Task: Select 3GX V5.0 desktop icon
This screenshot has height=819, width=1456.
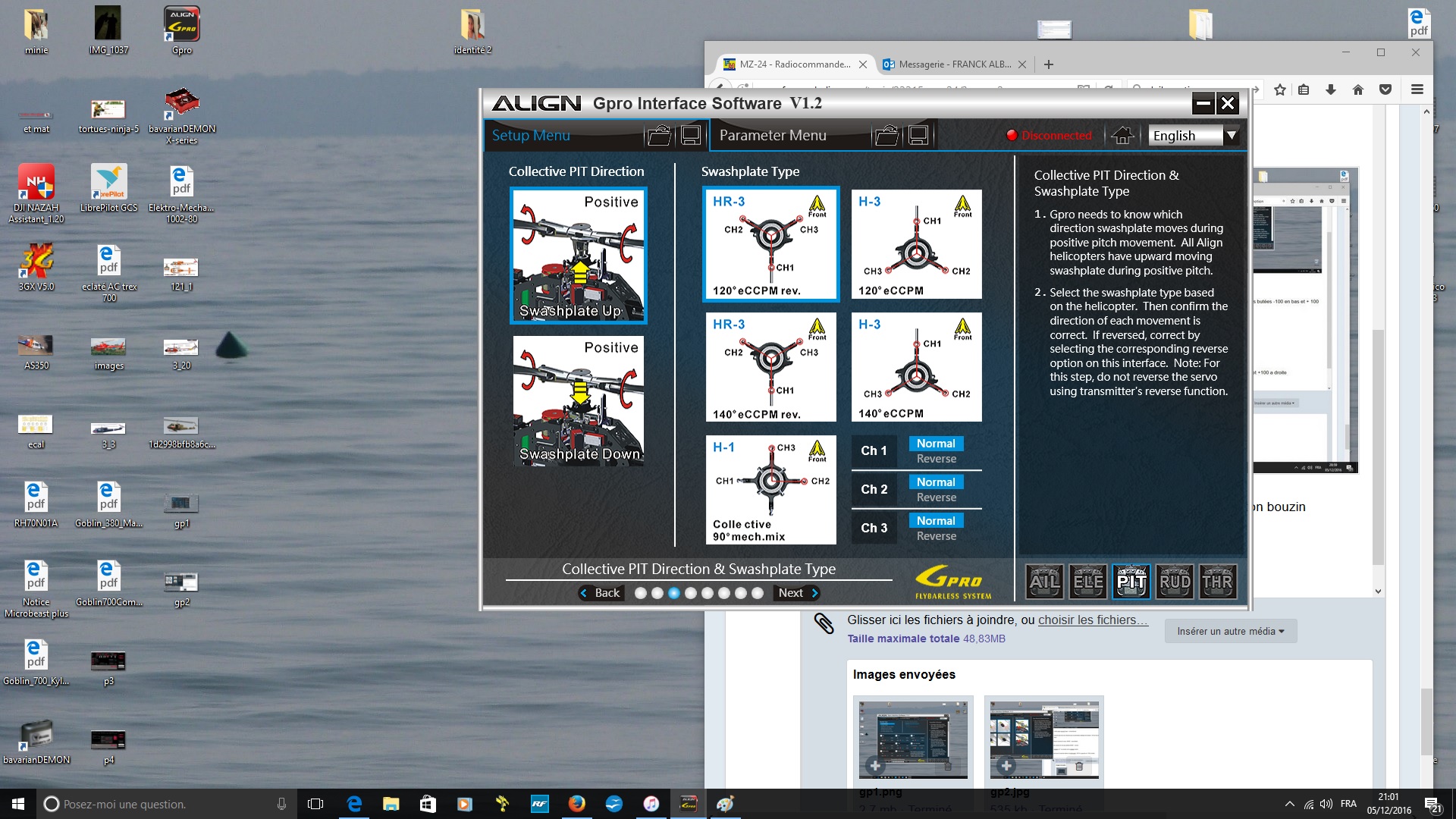Action: tap(36, 267)
